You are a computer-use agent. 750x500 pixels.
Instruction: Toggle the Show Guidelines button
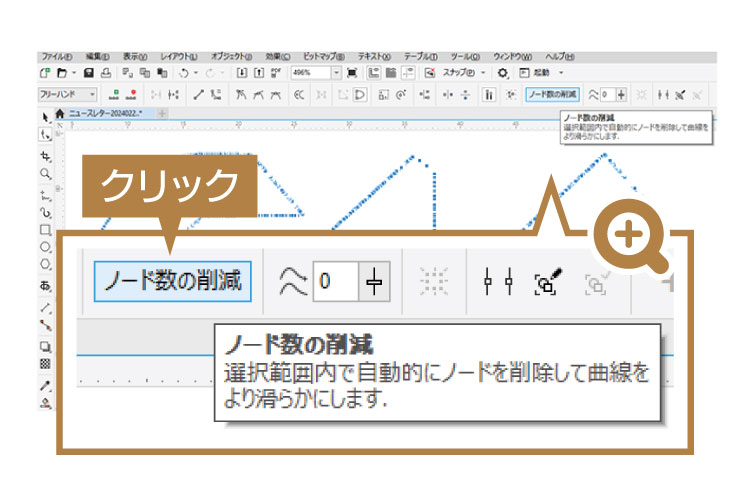(408, 73)
